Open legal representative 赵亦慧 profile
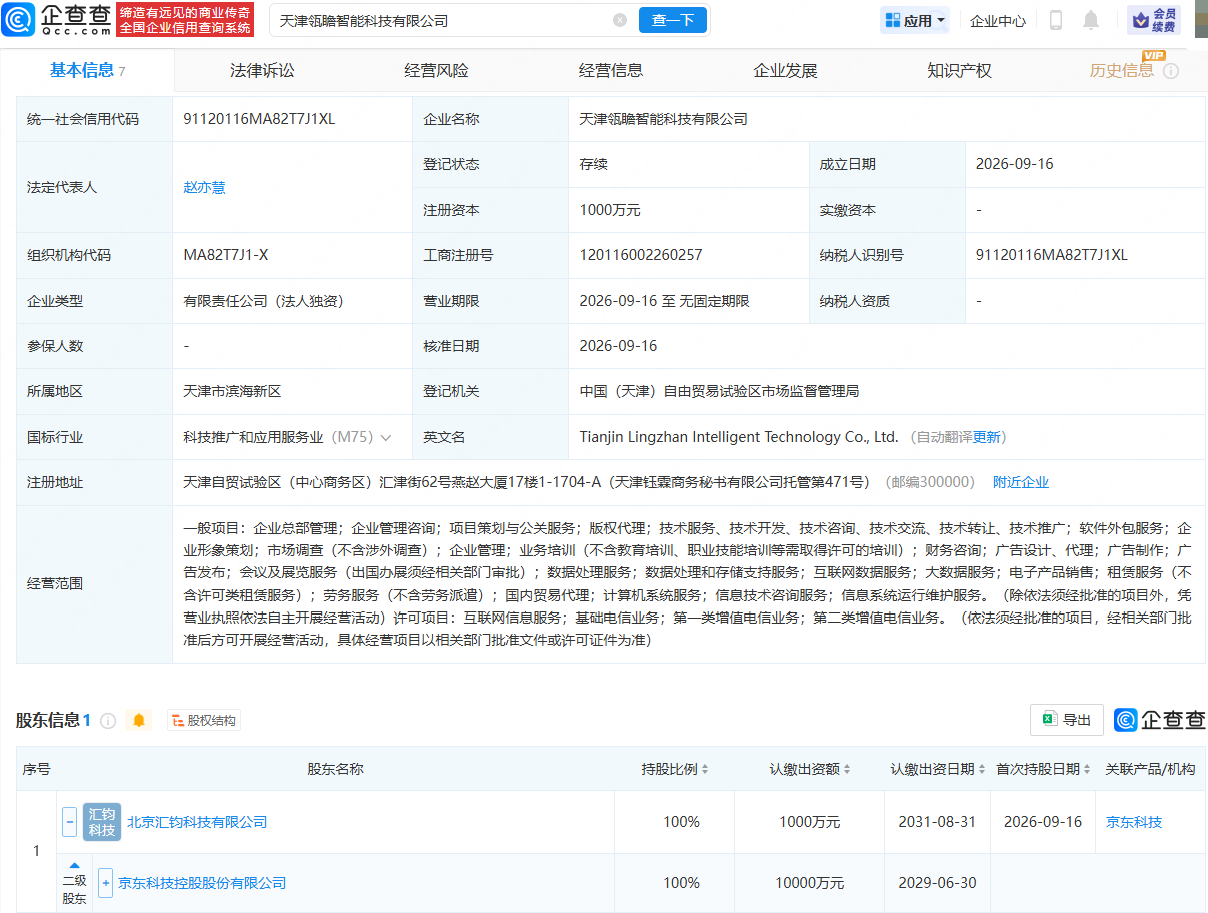Viewport: 1208px width, 913px height. [x=204, y=187]
